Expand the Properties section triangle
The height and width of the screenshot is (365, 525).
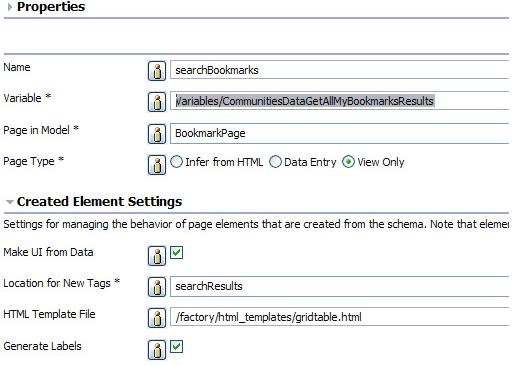(x=10, y=7)
